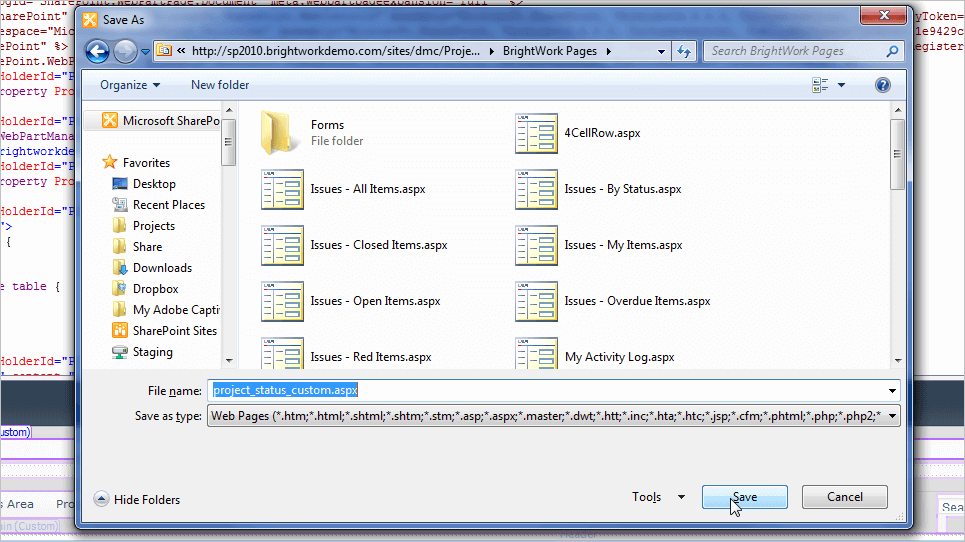The width and height of the screenshot is (965, 542).
Task: Click the Change your view icon
Action: (x=820, y=85)
